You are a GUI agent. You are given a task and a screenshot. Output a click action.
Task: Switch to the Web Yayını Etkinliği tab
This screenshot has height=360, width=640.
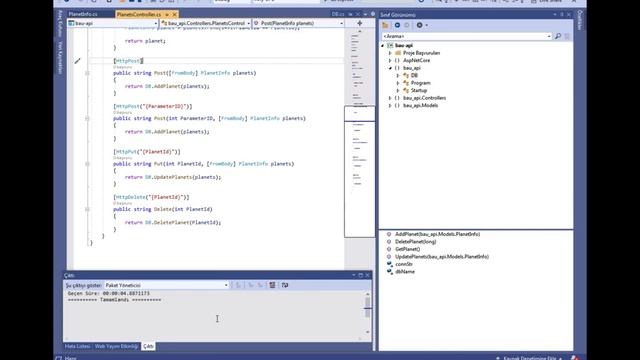[116, 346]
